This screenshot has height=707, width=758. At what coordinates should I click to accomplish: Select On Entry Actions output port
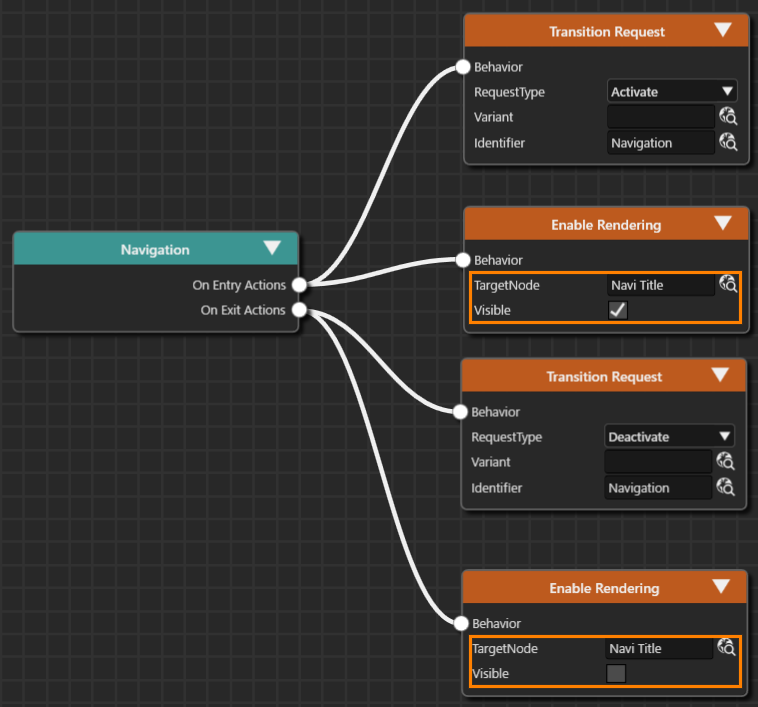(x=300, y=285)
